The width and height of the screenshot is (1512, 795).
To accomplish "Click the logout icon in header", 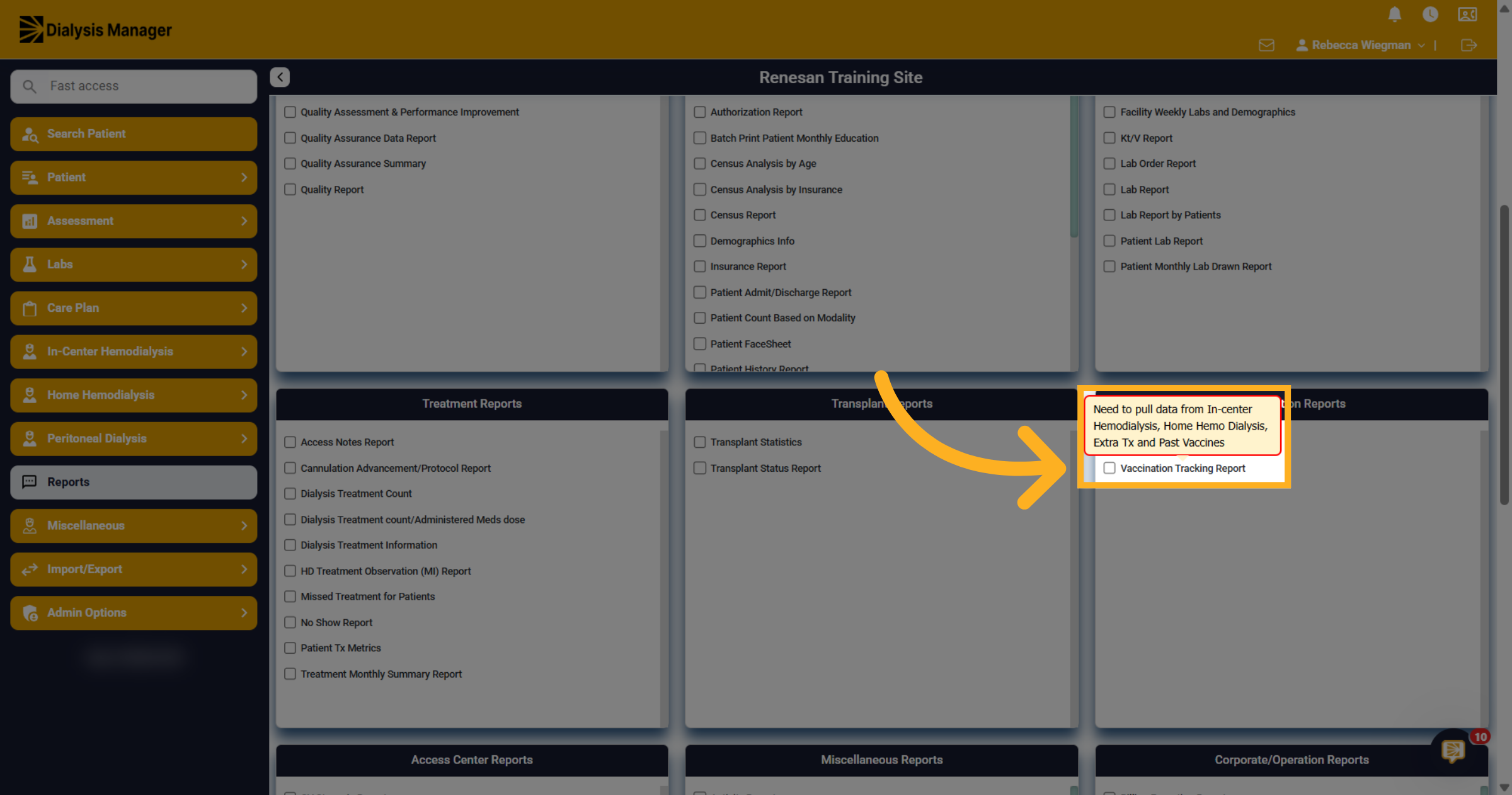I will 1469,45.
